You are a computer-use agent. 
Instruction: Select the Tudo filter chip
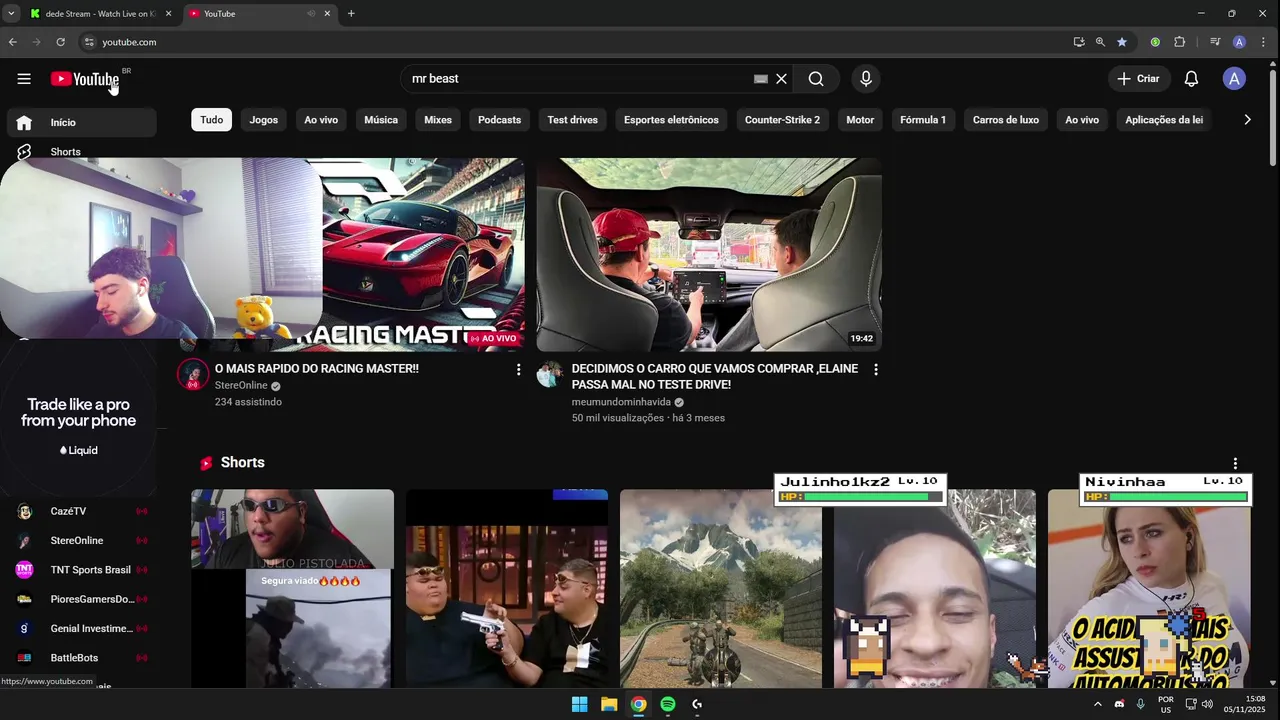point(212,120)
